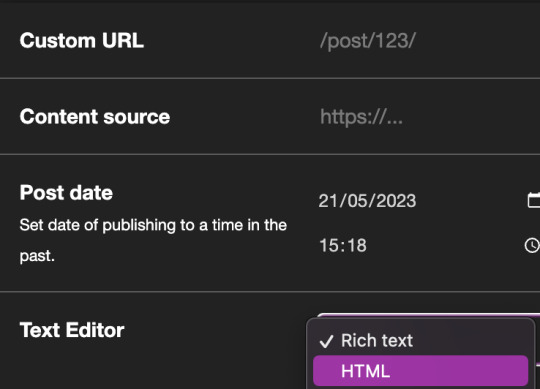
Task: Select the day 21 in the post date
Action: point(328,201)
